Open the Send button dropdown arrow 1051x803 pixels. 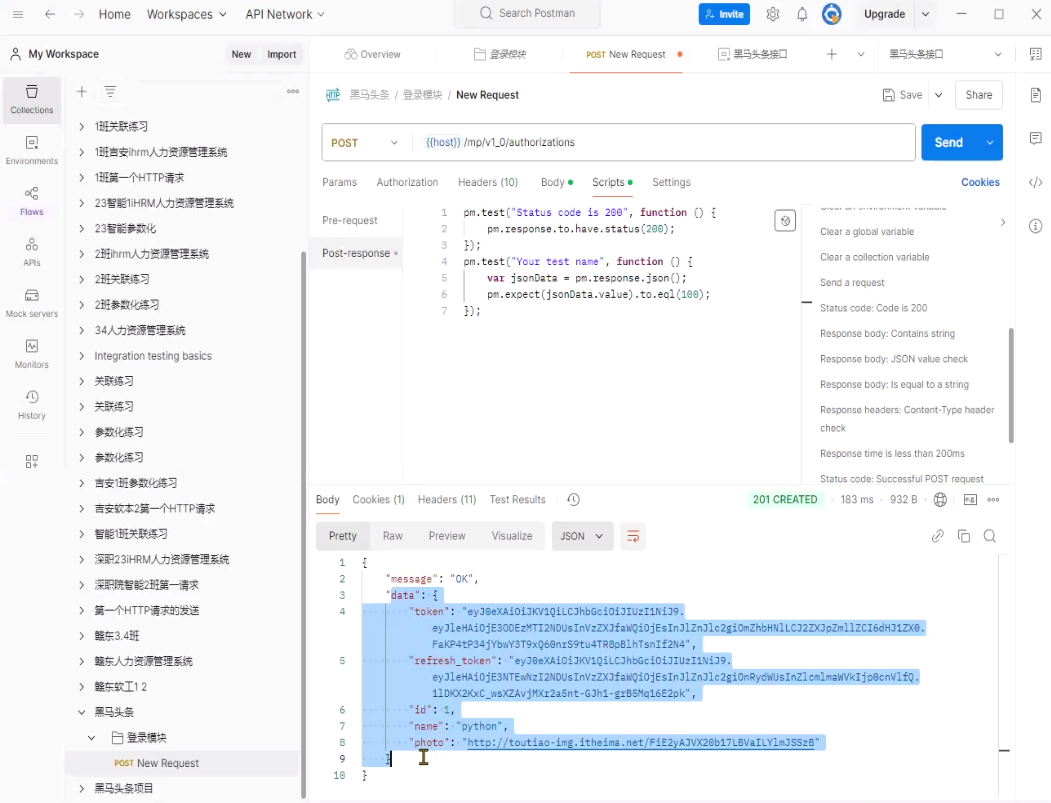[990, 142]
